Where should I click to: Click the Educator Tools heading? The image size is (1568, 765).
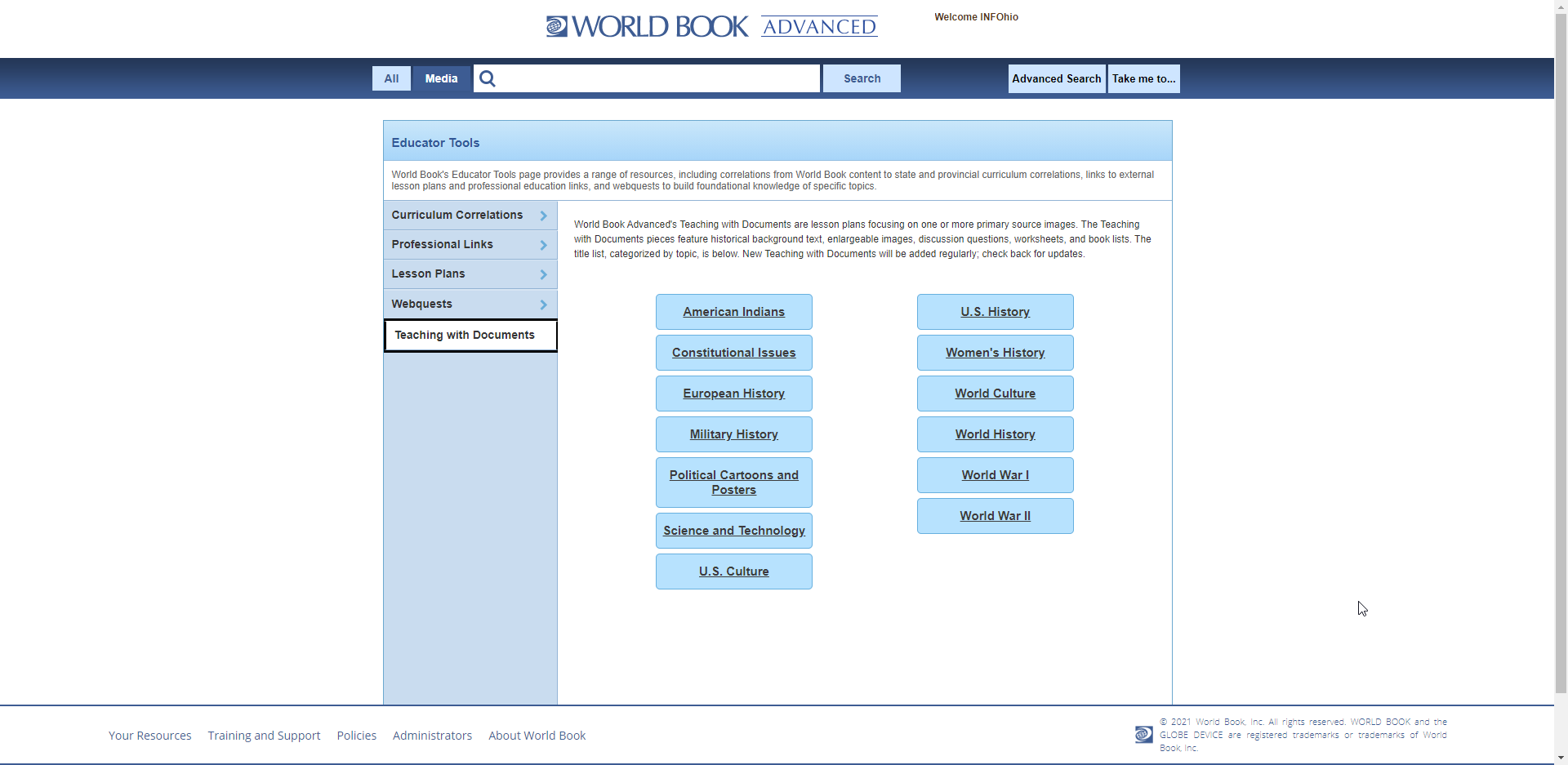435,142
